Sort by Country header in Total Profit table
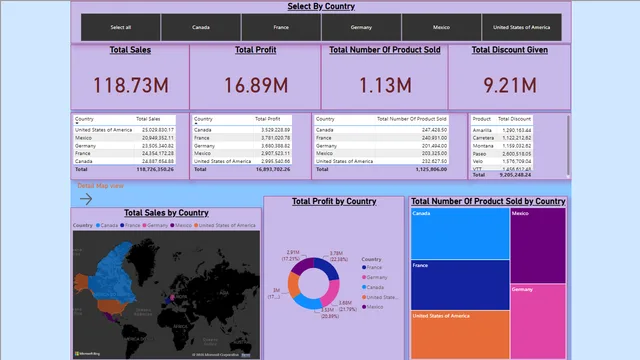Image resolution: width=640 pixels, height=360 pixels. pyautogui.click(x=203, y=119)
